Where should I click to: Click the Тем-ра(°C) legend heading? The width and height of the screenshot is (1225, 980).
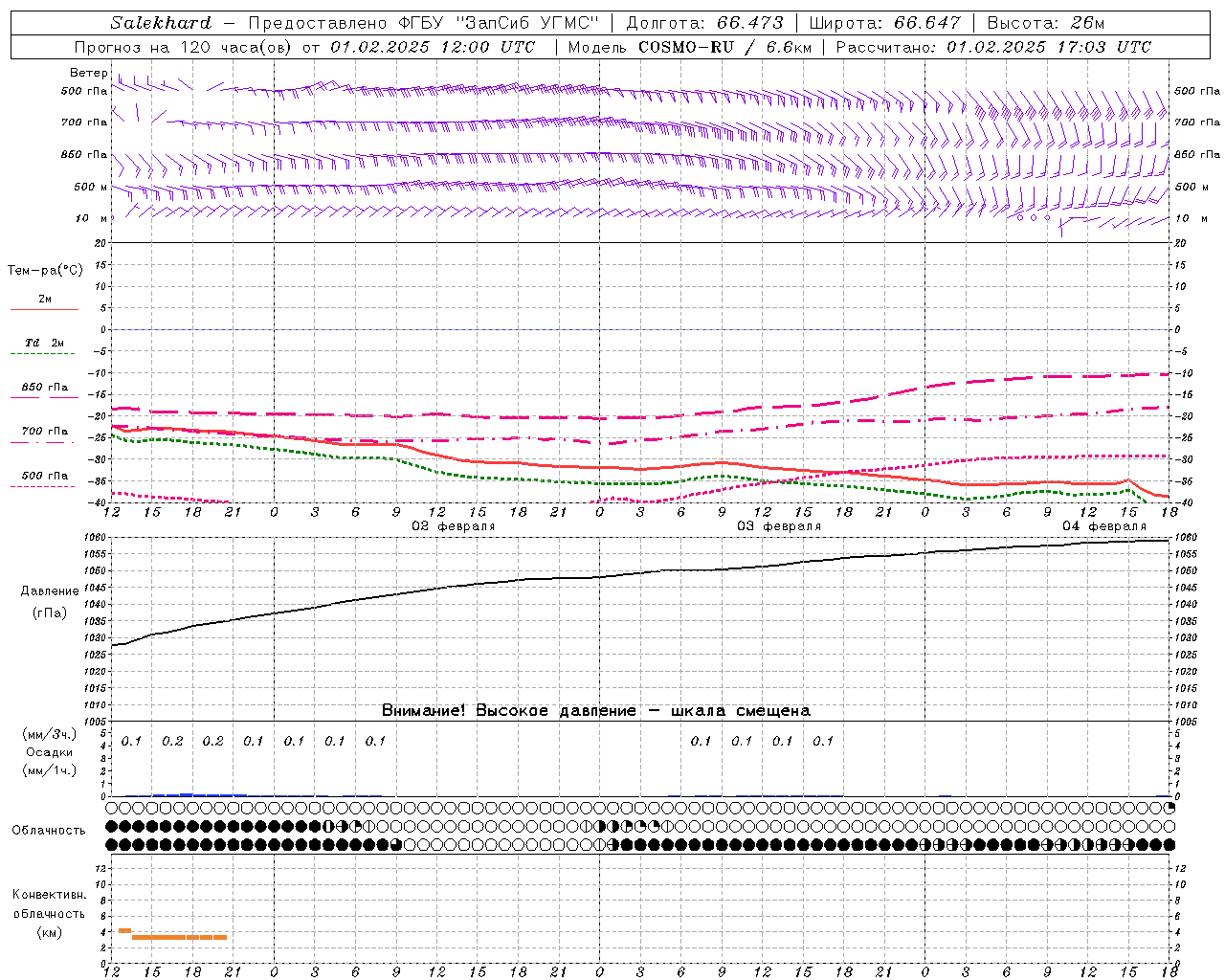click(45, 271)
